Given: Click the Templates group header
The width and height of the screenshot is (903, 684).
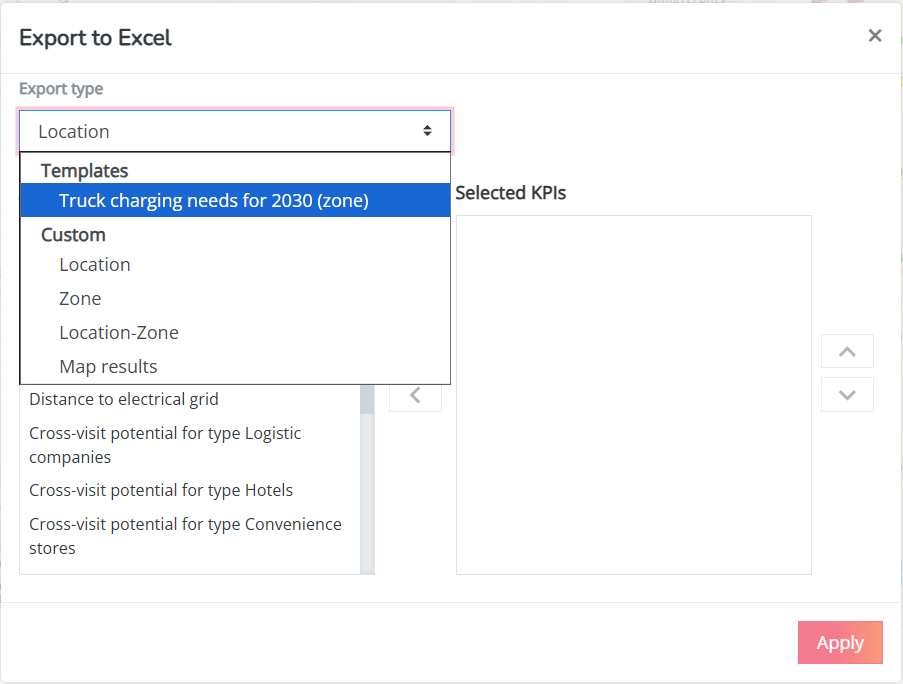Looking at the screenshot, I should [x=85, y=170].
